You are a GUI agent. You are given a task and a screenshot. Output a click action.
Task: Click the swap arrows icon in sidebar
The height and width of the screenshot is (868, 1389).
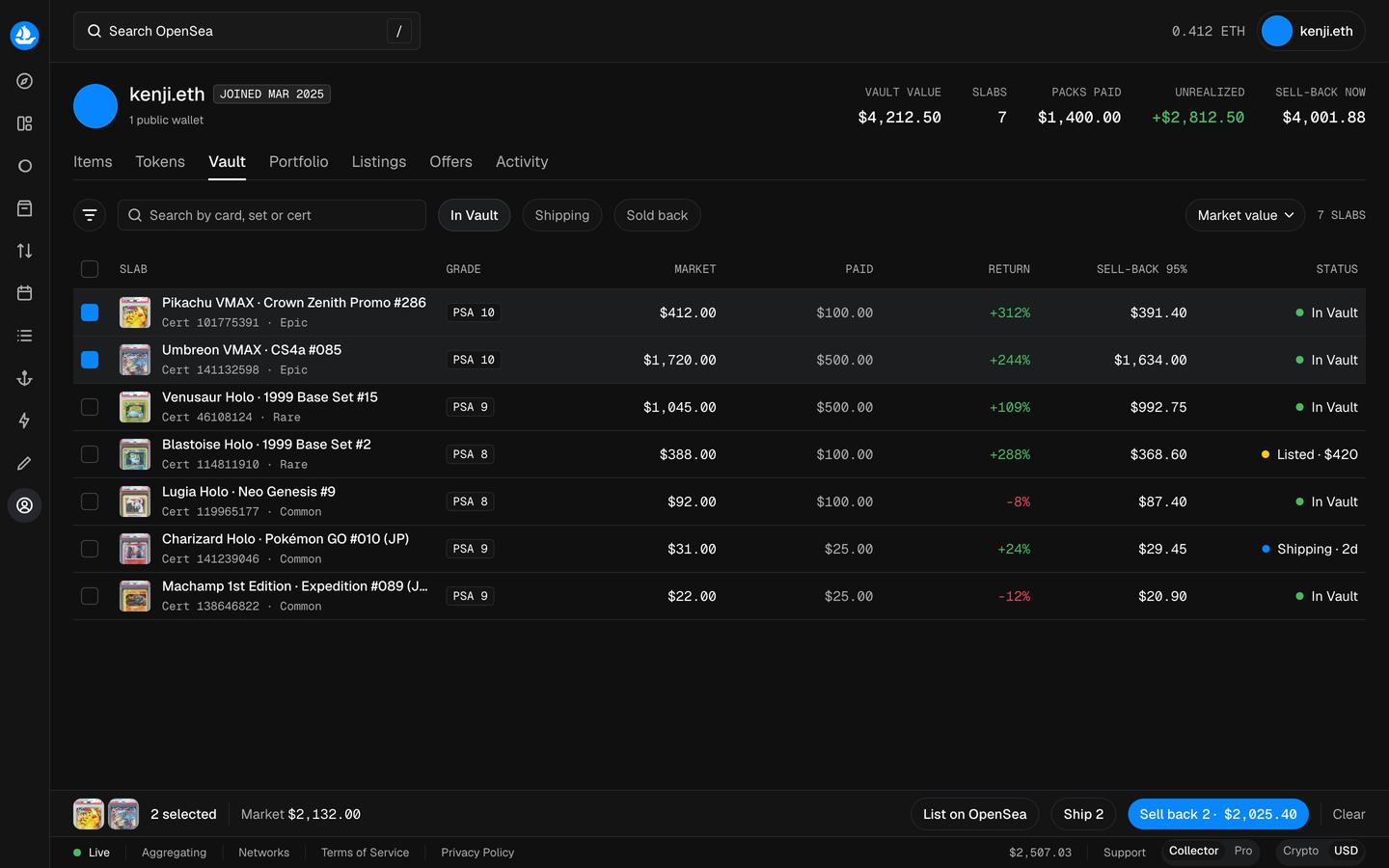coord(24,251)
